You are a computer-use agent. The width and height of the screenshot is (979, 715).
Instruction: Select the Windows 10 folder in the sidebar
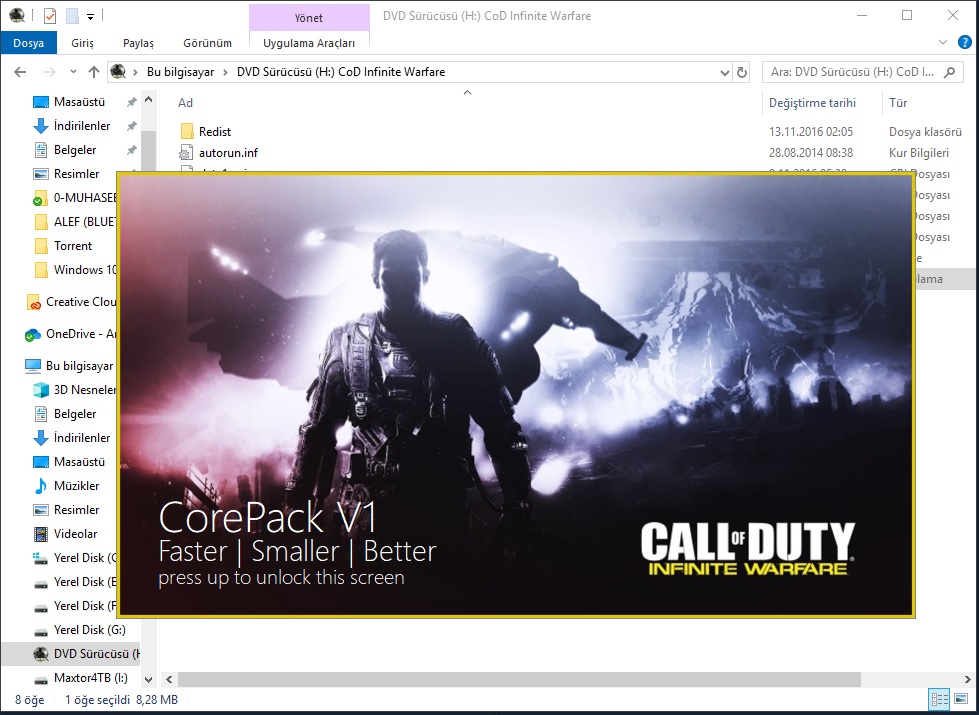(74, 270)
